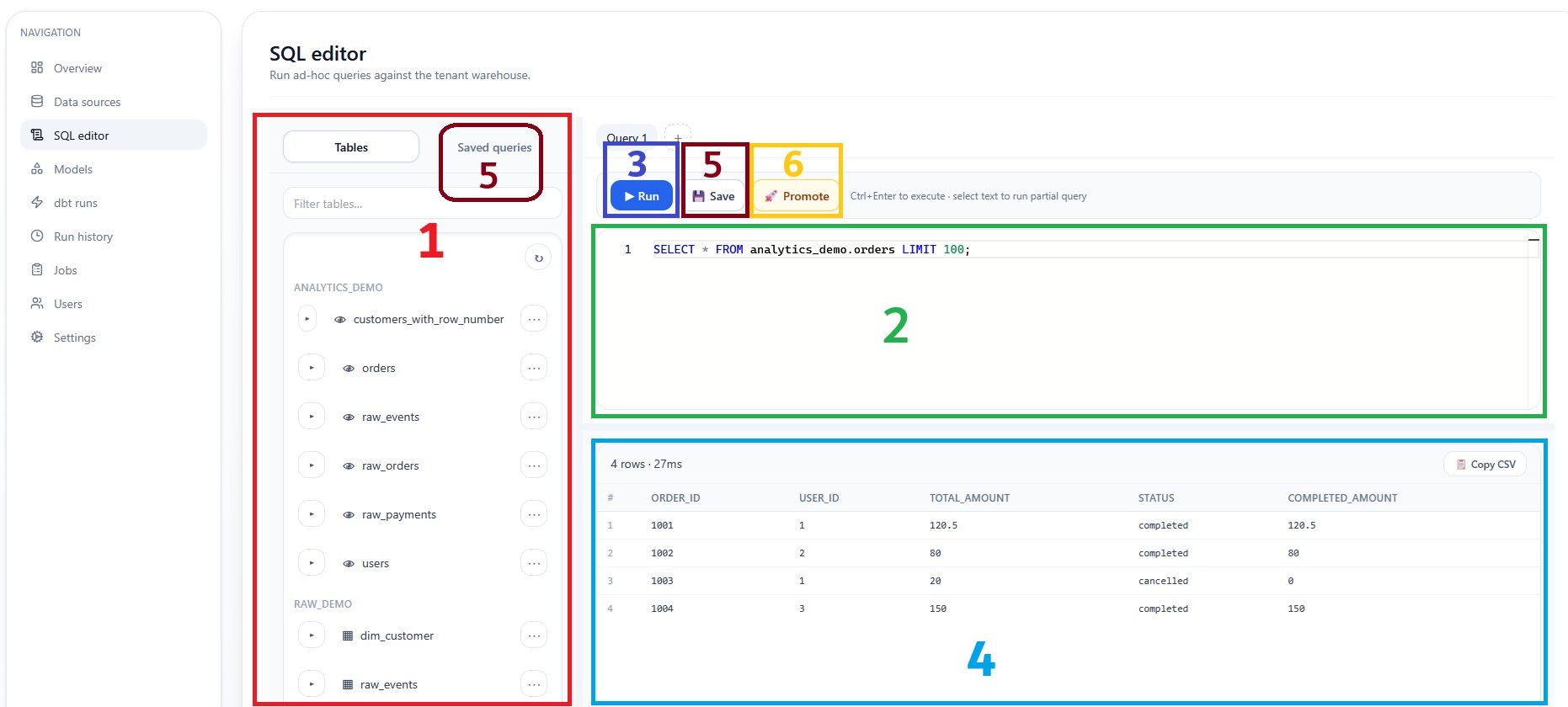1568x707 pixels.
Task: Add a new query tab
Action: (x=678, y=137)
